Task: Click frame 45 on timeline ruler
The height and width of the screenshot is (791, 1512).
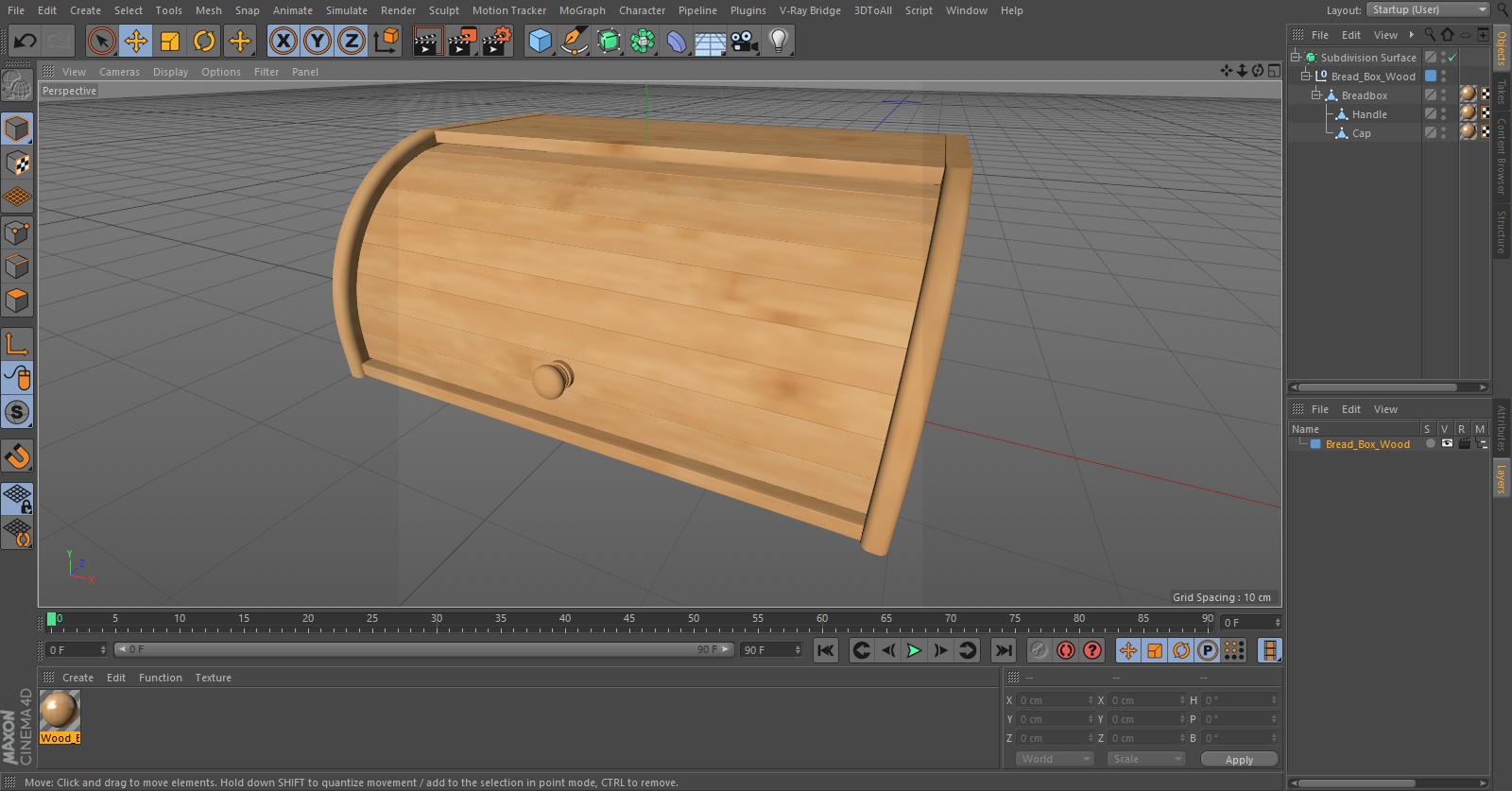Action: (629, 620)
